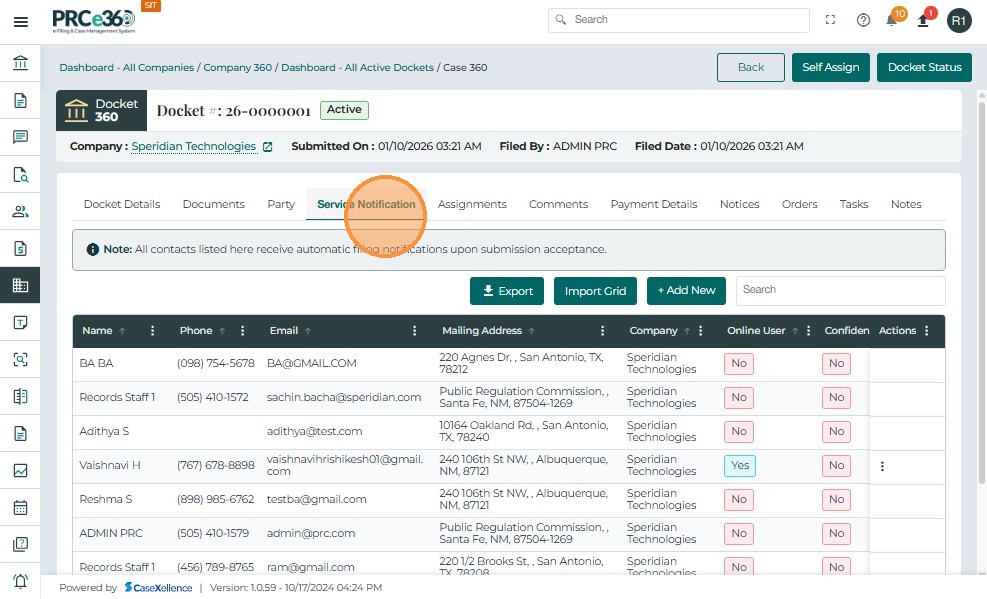Screen dimensions: 987x599
Task: Open the courthouse icon in left sidebar
Action: point(20,64)
